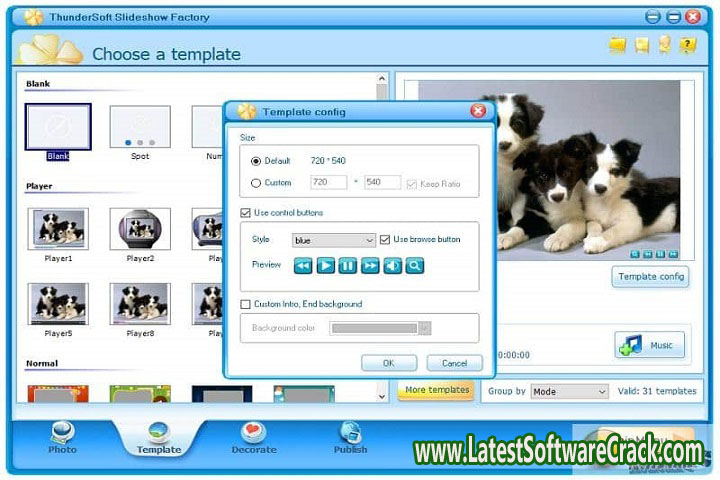Click the Music button
The width and height of the screenshot is (720, 480).
tap(649, 345)
